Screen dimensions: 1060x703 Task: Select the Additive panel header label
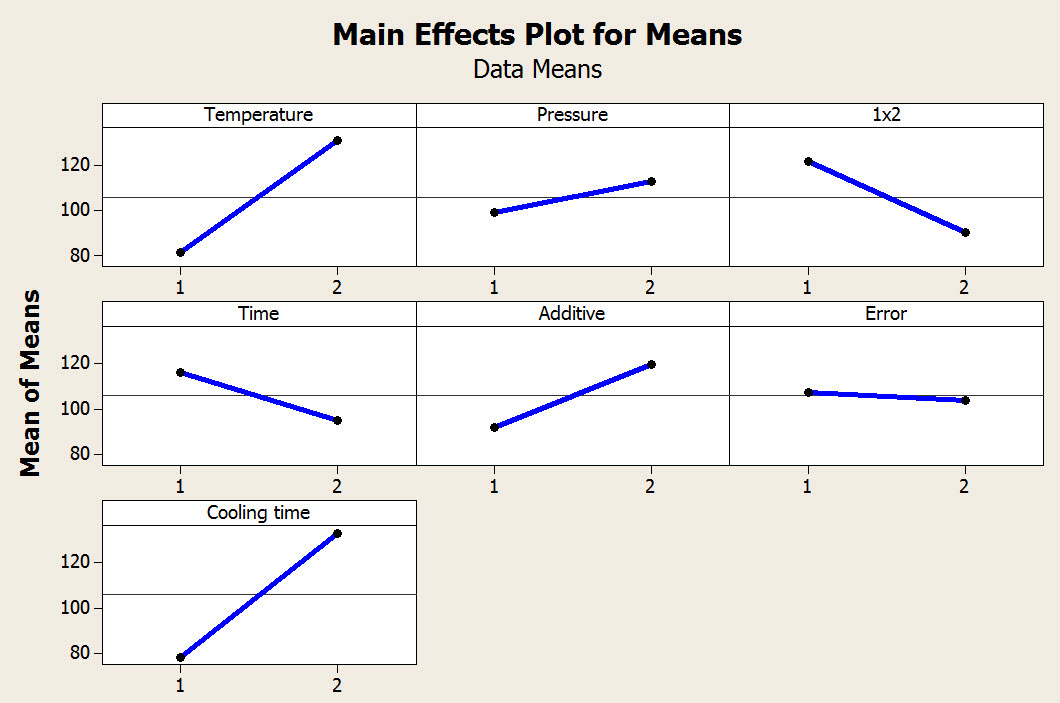click(x=572, y=314)
